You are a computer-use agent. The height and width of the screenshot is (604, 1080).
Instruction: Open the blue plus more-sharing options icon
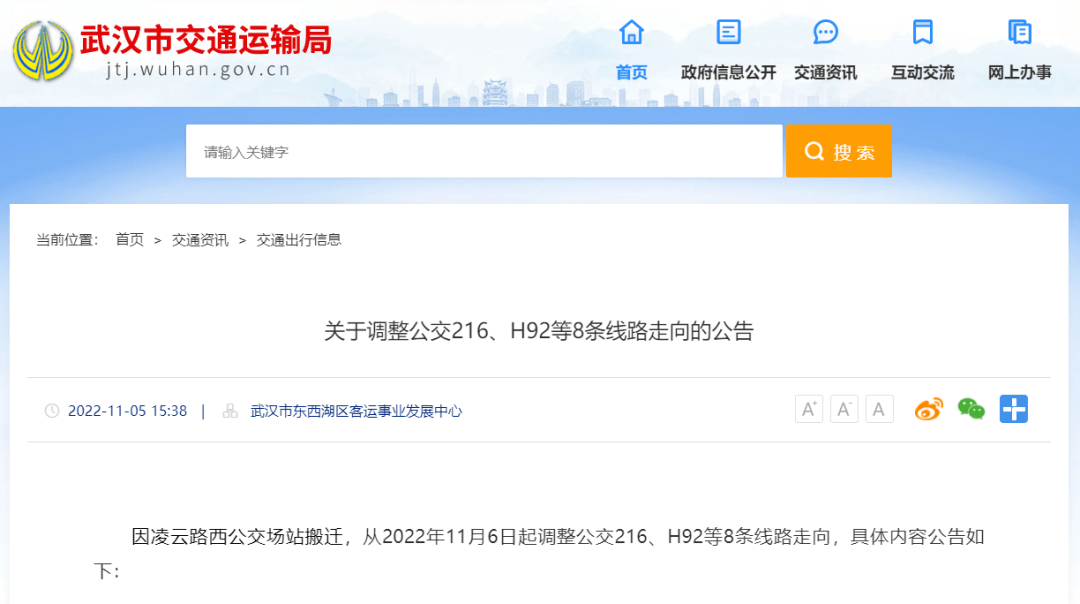1014,409
